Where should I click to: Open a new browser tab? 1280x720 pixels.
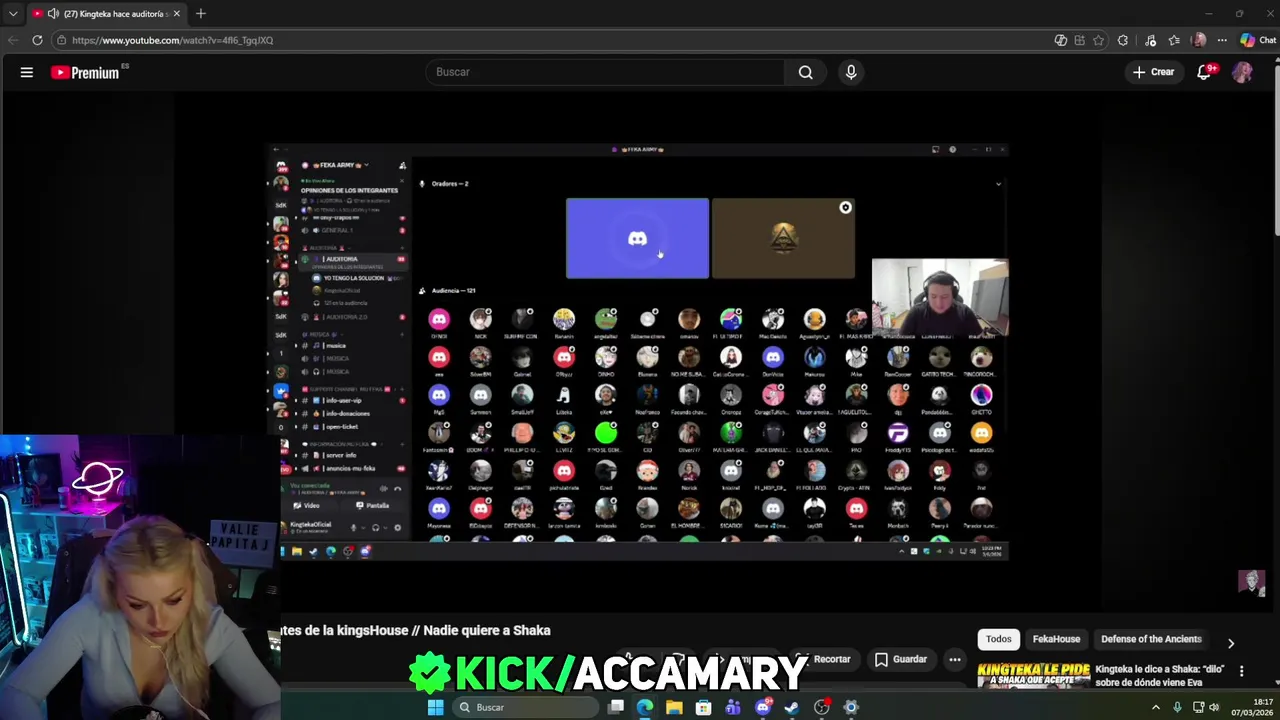[x=200, y=14]
